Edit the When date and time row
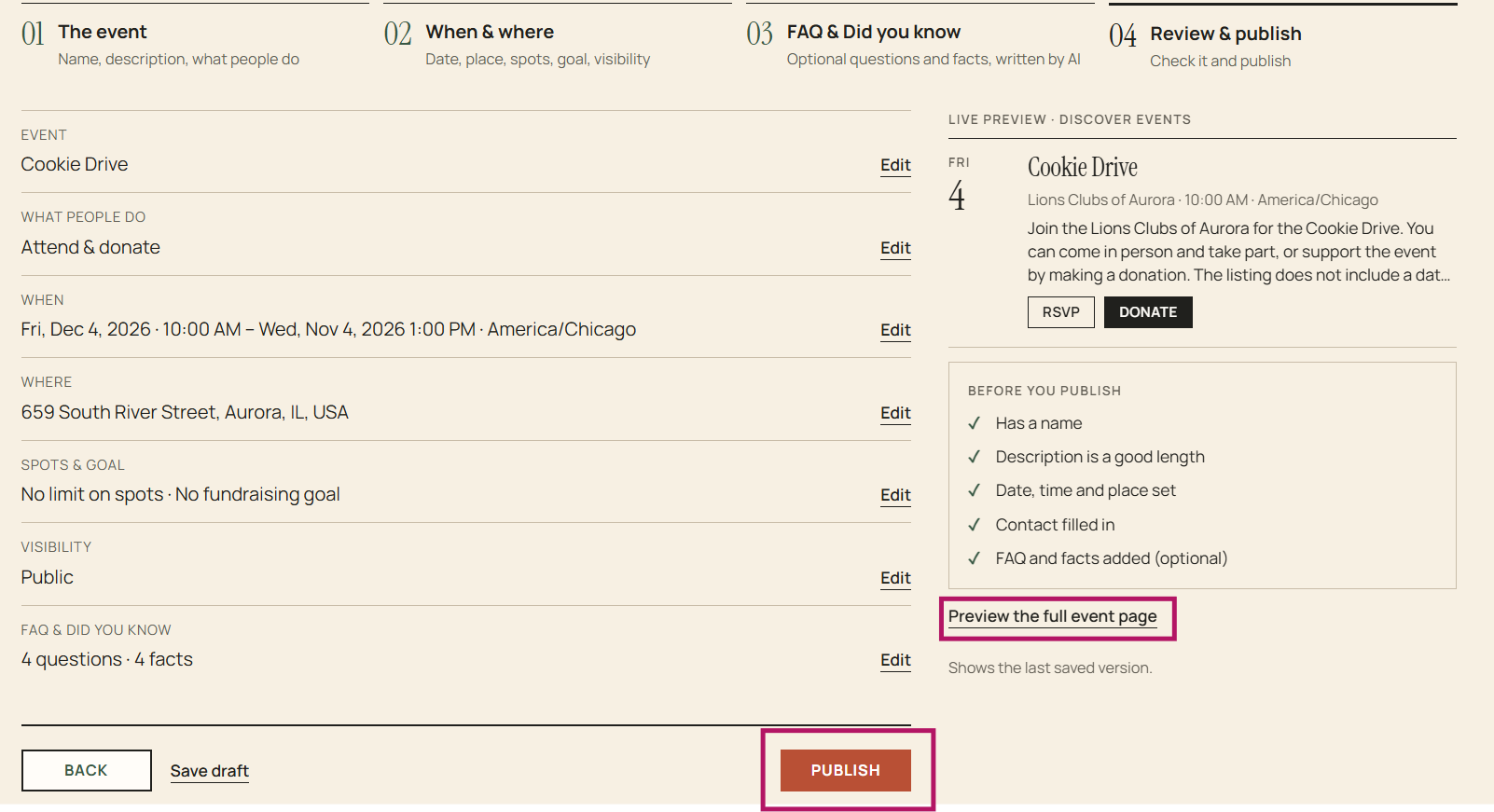 (x=895, y=330)
